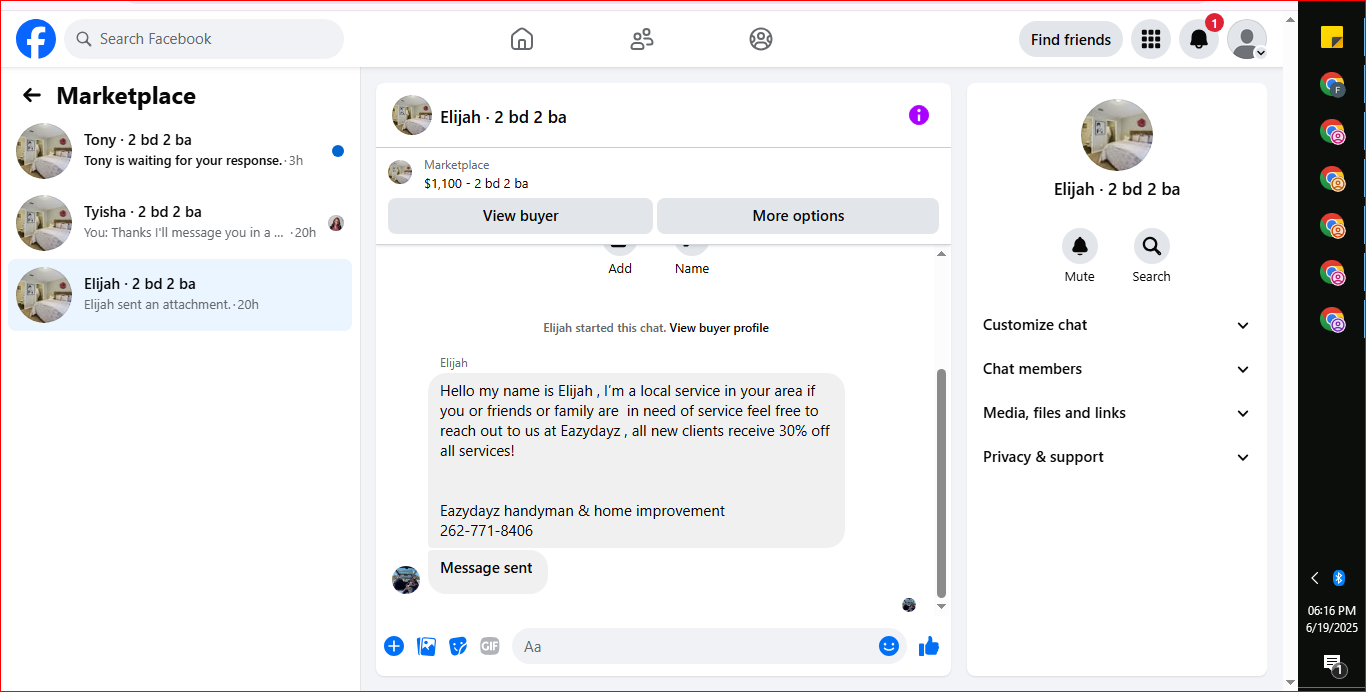This screenshot has height=692, width=1366.
Task: Click the Search Facebook field
Action: click(x=204, y=39)
